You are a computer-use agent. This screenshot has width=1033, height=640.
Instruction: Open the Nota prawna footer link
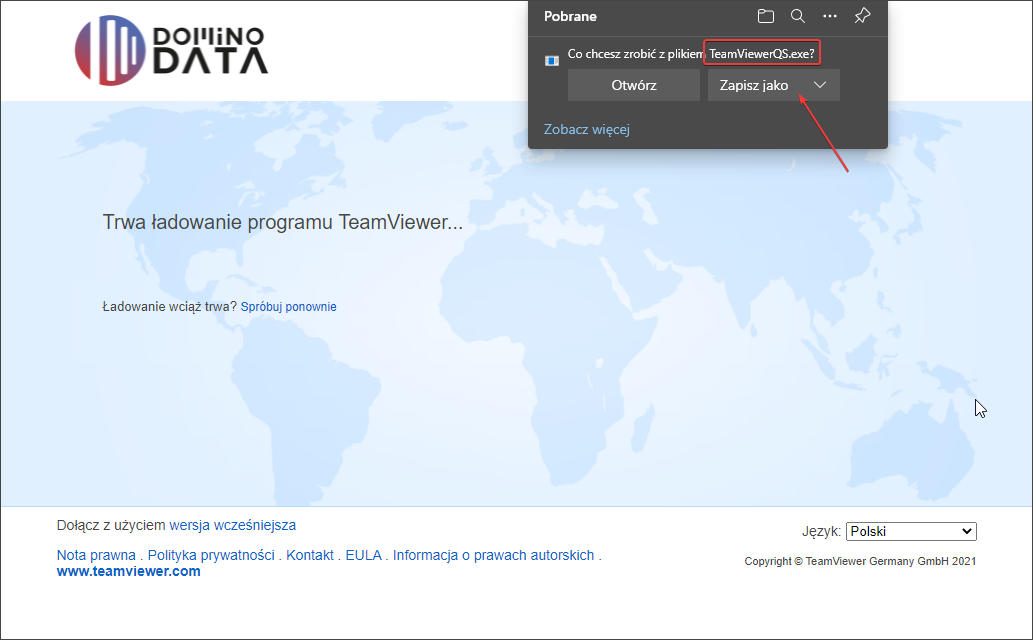click(96, 555)
